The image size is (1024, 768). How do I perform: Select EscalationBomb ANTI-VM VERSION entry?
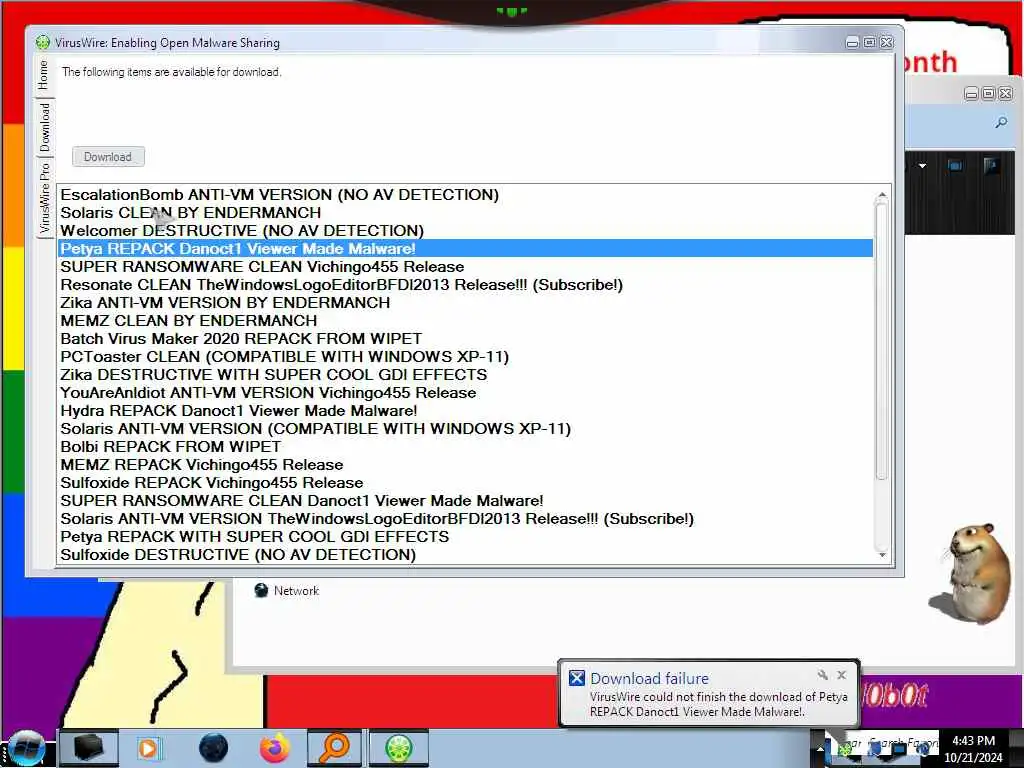pos(466,195)
